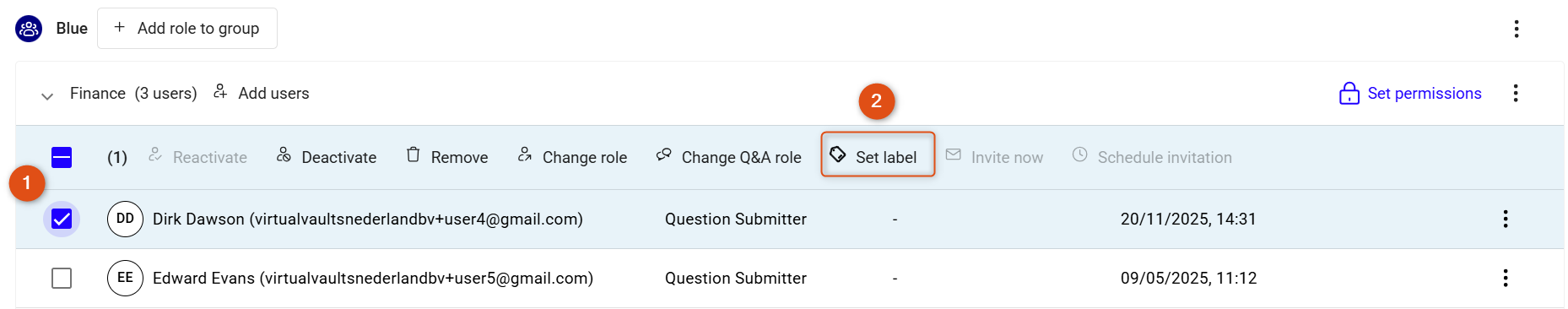Click Dirk Dawson's name and email

(368, 219)
